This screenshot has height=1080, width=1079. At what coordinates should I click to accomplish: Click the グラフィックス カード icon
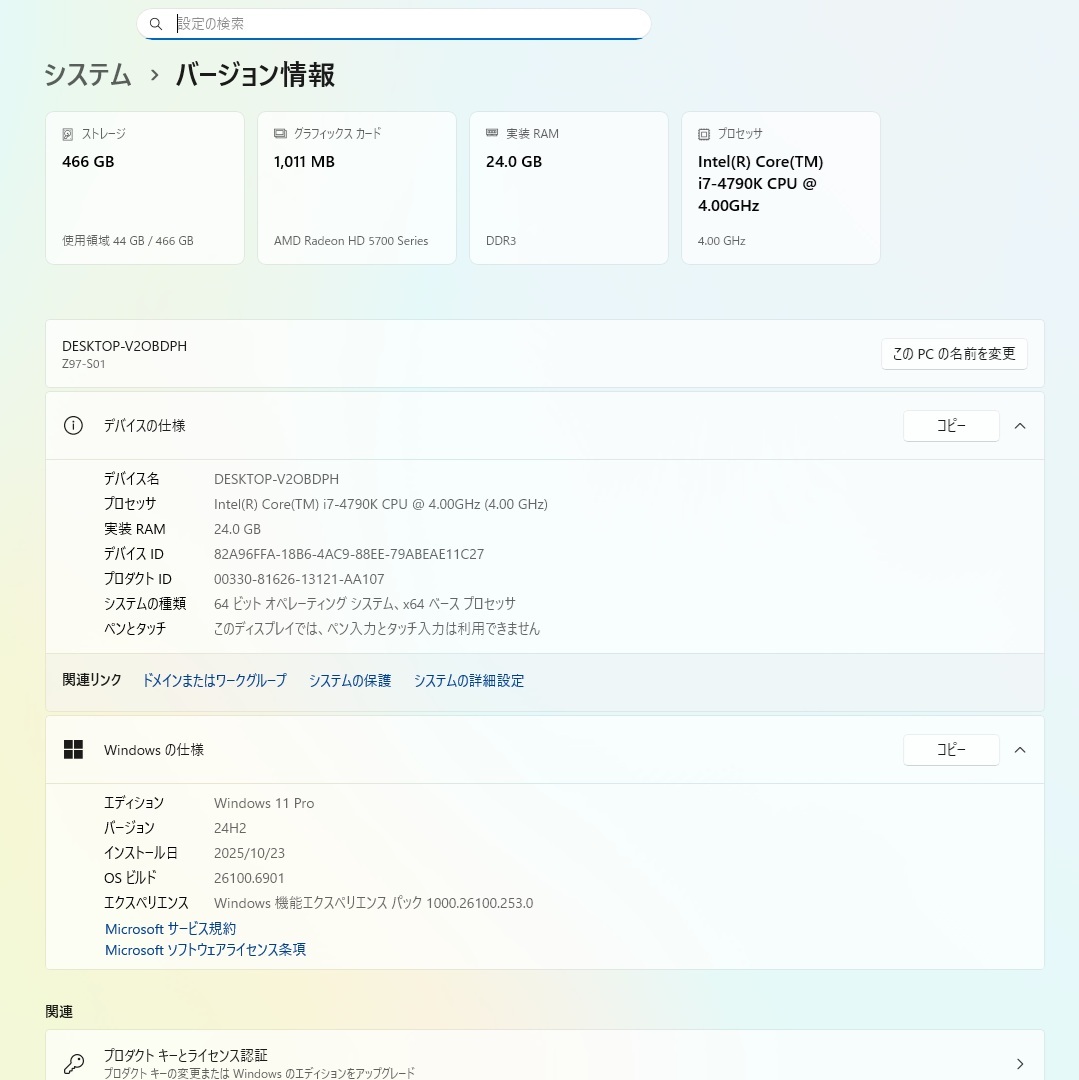click(280, 133)
